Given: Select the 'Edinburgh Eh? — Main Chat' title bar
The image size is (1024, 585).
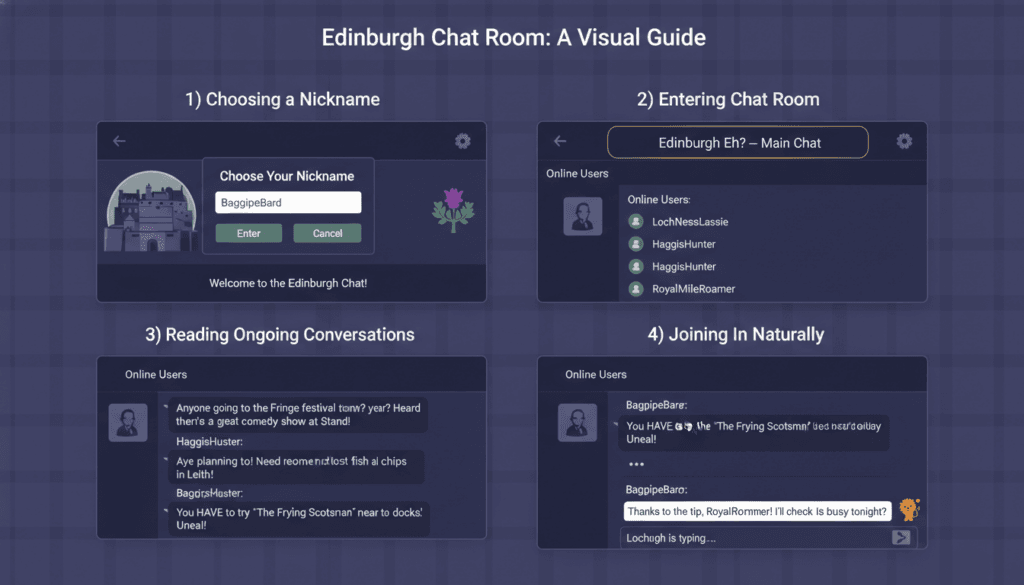Looking at the screenshot, I should [x=737, y=142].
